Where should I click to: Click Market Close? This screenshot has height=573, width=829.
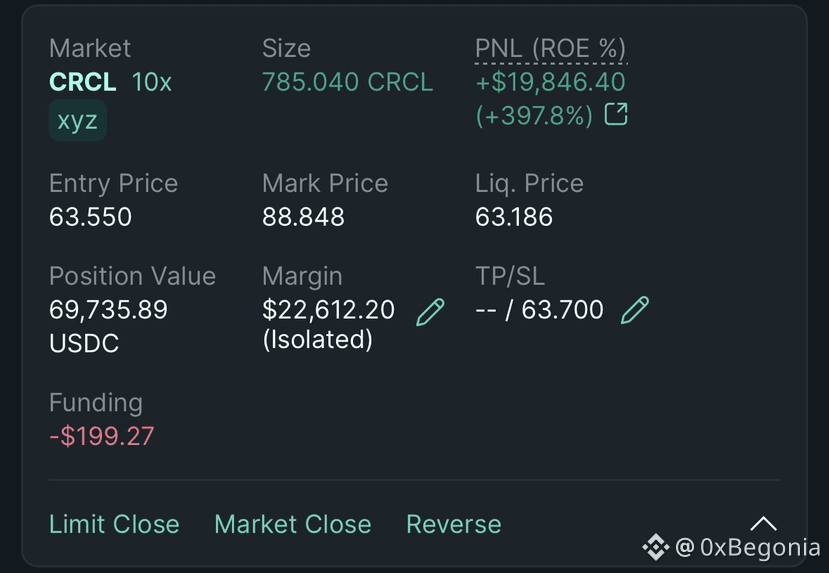[x=293, y=524]
